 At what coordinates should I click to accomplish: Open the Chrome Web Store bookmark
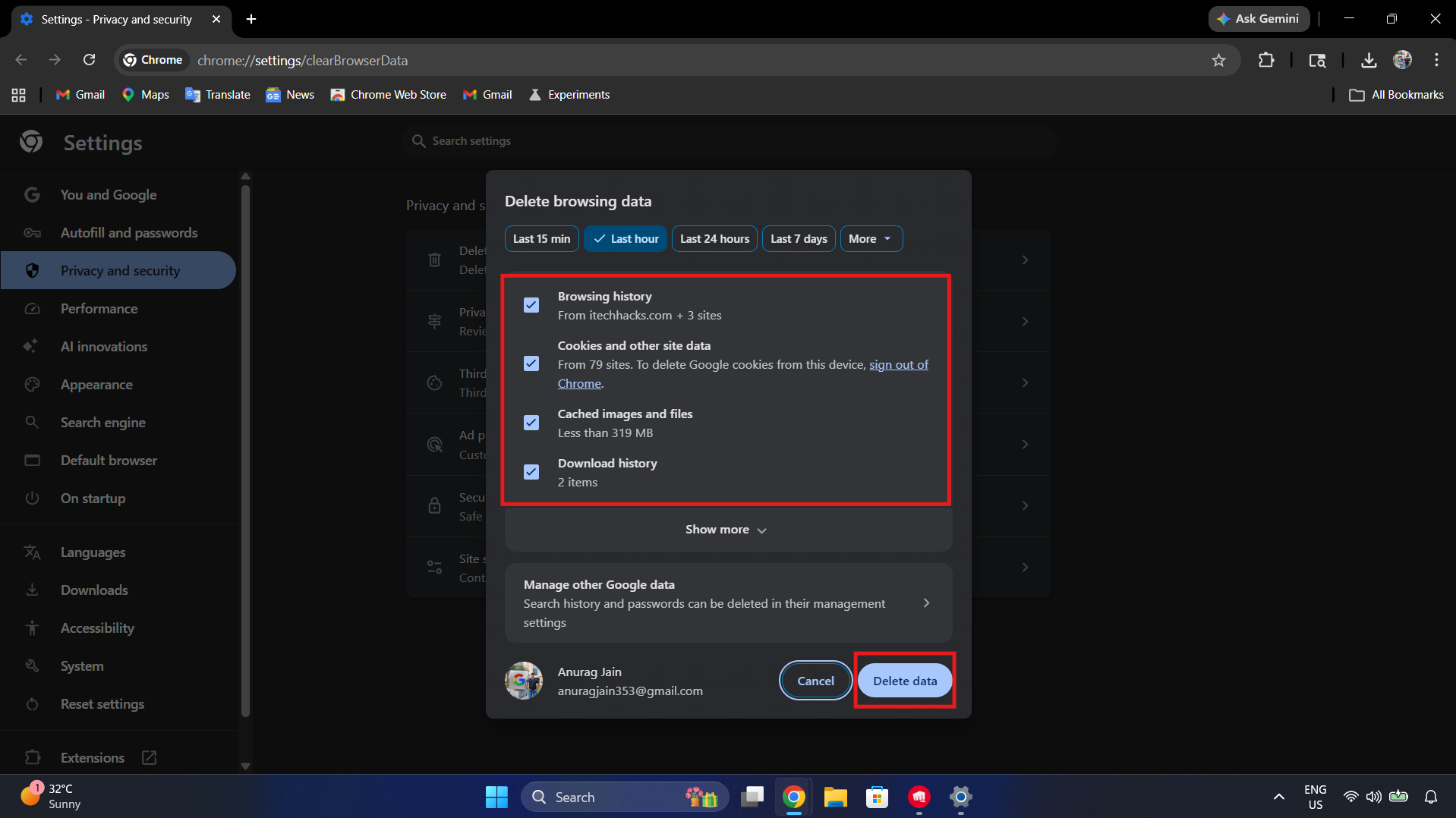pos(389,95)
